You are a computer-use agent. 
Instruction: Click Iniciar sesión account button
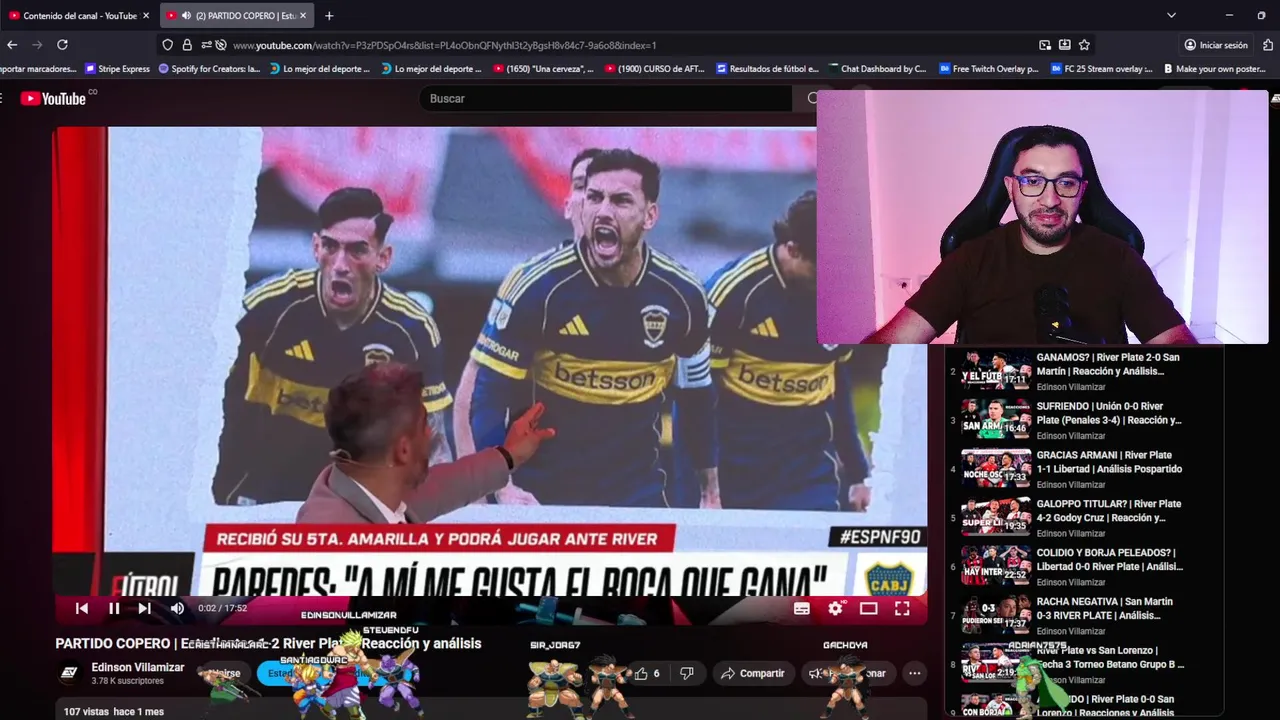pos(1216,45)
